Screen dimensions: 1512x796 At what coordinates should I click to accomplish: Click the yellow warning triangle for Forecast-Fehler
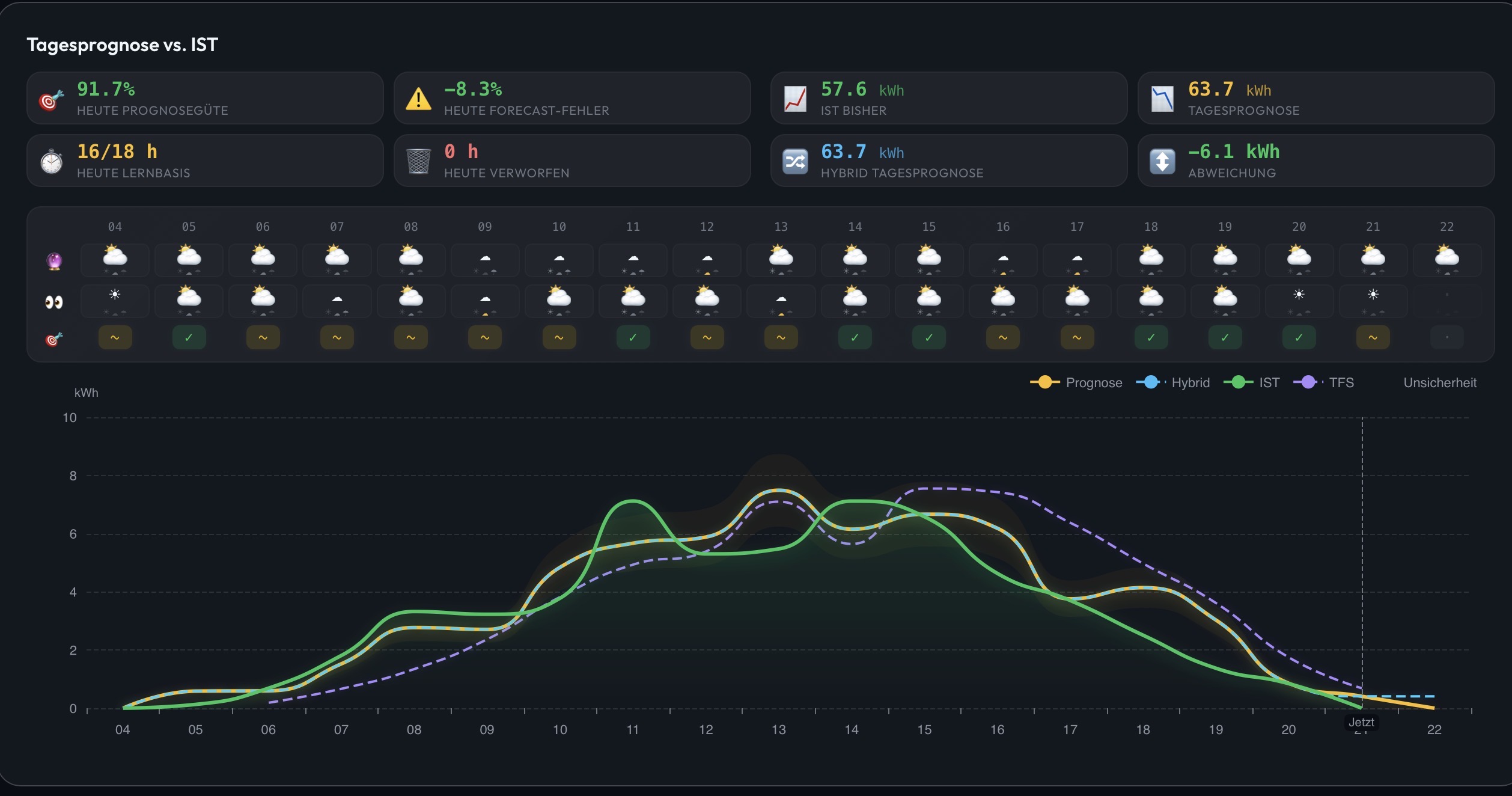(418, 99)
